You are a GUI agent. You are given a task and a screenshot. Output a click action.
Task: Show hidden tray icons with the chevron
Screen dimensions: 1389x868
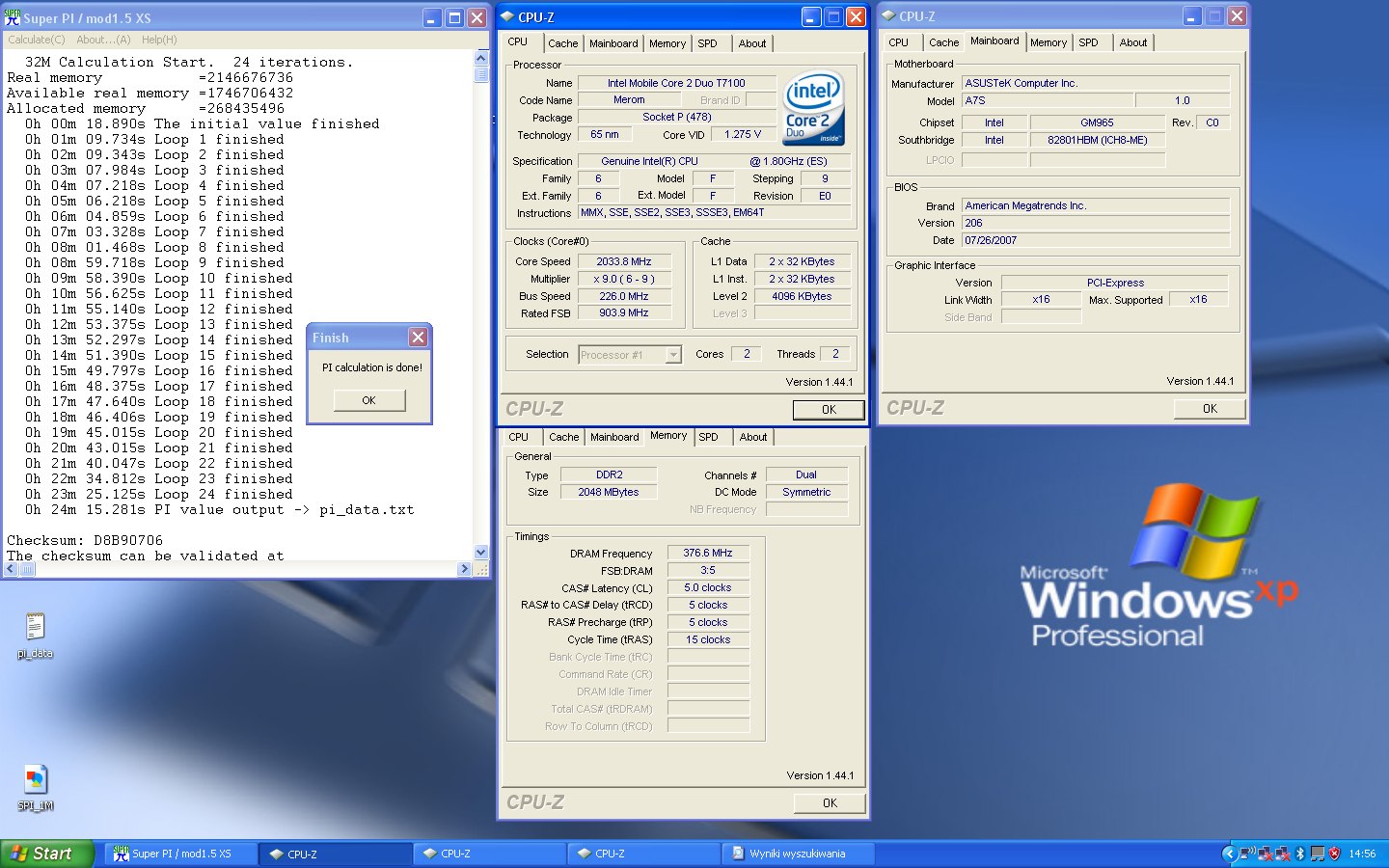(1228, 854)
